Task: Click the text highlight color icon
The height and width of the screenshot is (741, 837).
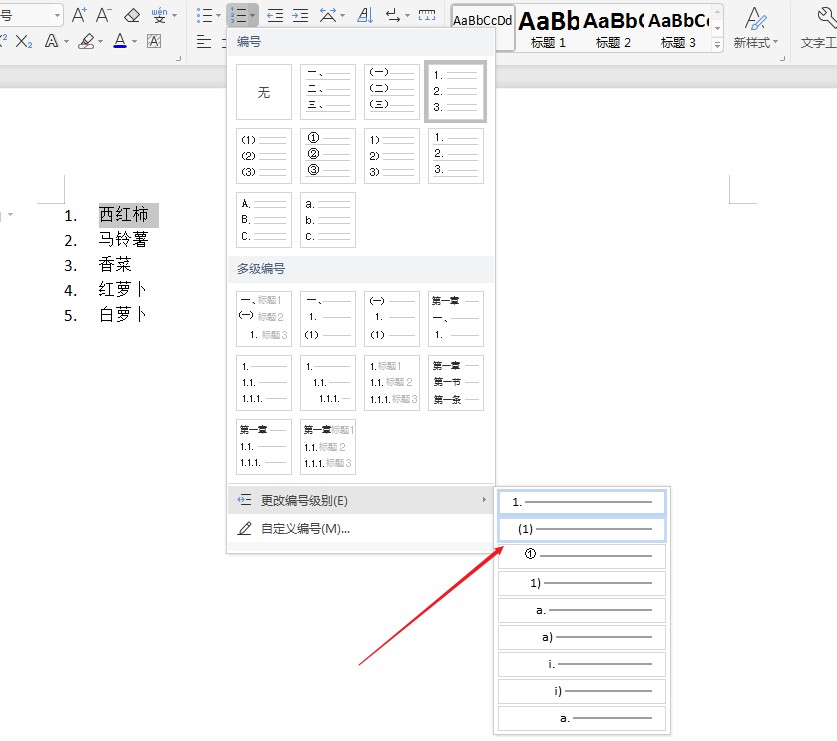Action: point(86,41)
